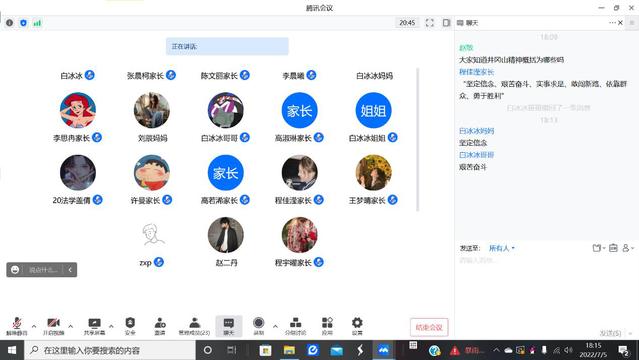Viewport: 639px width, 360px height.
Task: Invite participants with the invite icon
Action: point(160,326)
